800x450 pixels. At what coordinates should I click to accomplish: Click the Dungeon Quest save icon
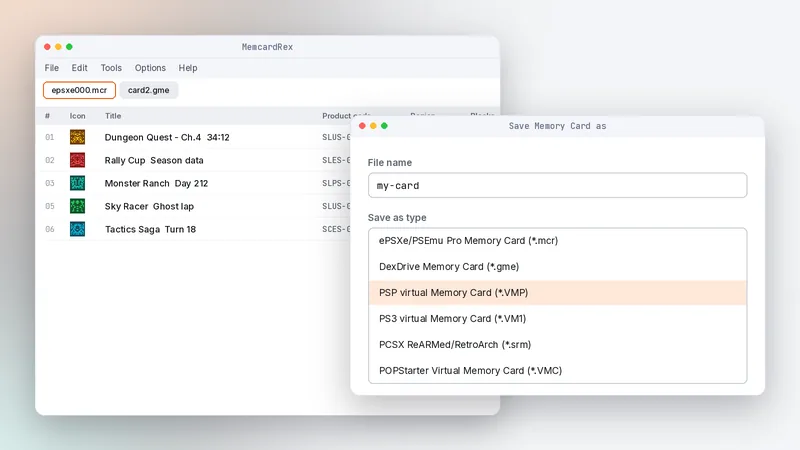(x=78, y=137)
